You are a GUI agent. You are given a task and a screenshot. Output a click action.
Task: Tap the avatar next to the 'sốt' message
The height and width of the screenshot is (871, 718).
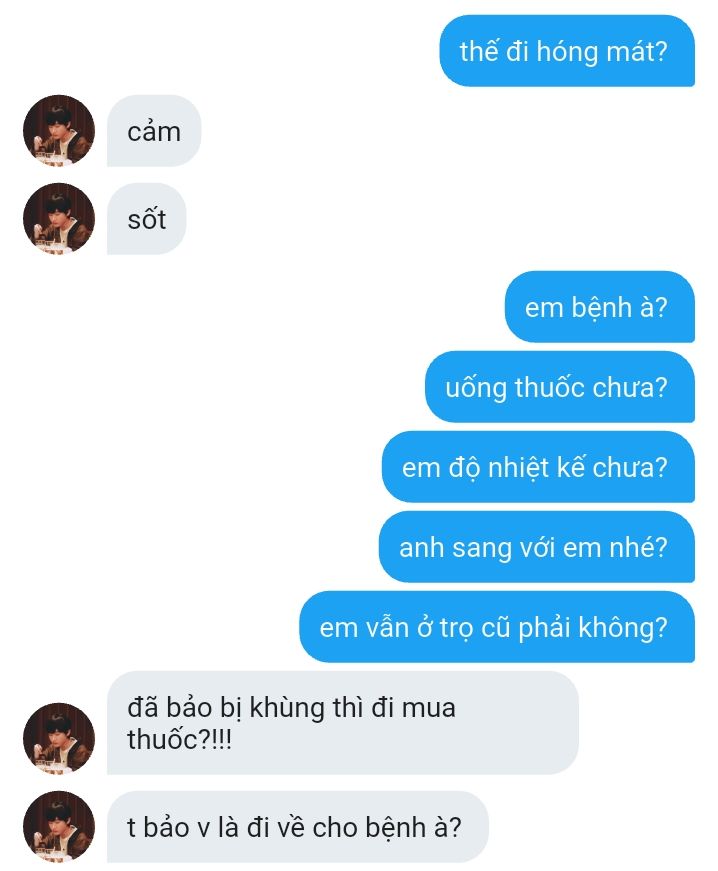pos(59,219)
